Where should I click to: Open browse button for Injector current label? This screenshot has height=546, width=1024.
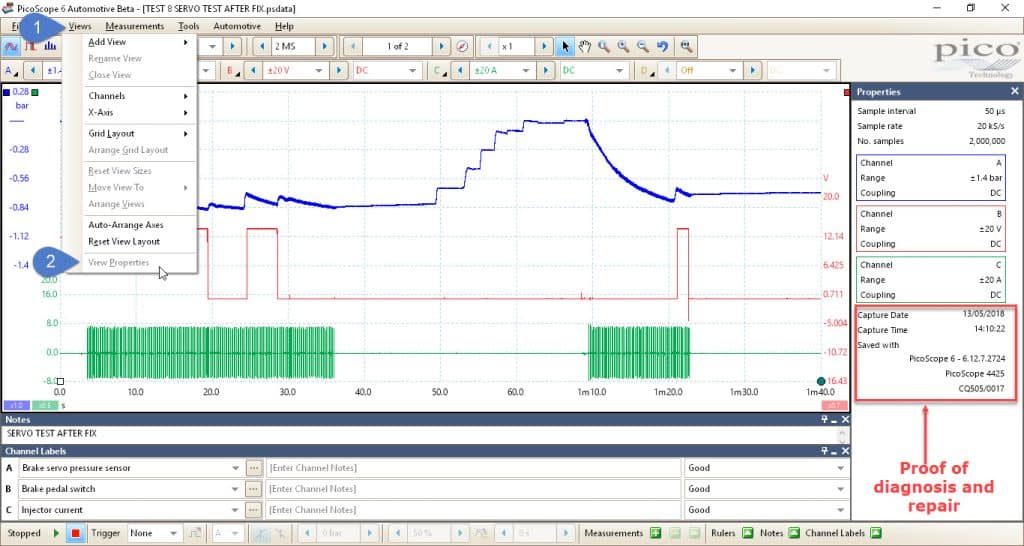(x=254, y=509)
